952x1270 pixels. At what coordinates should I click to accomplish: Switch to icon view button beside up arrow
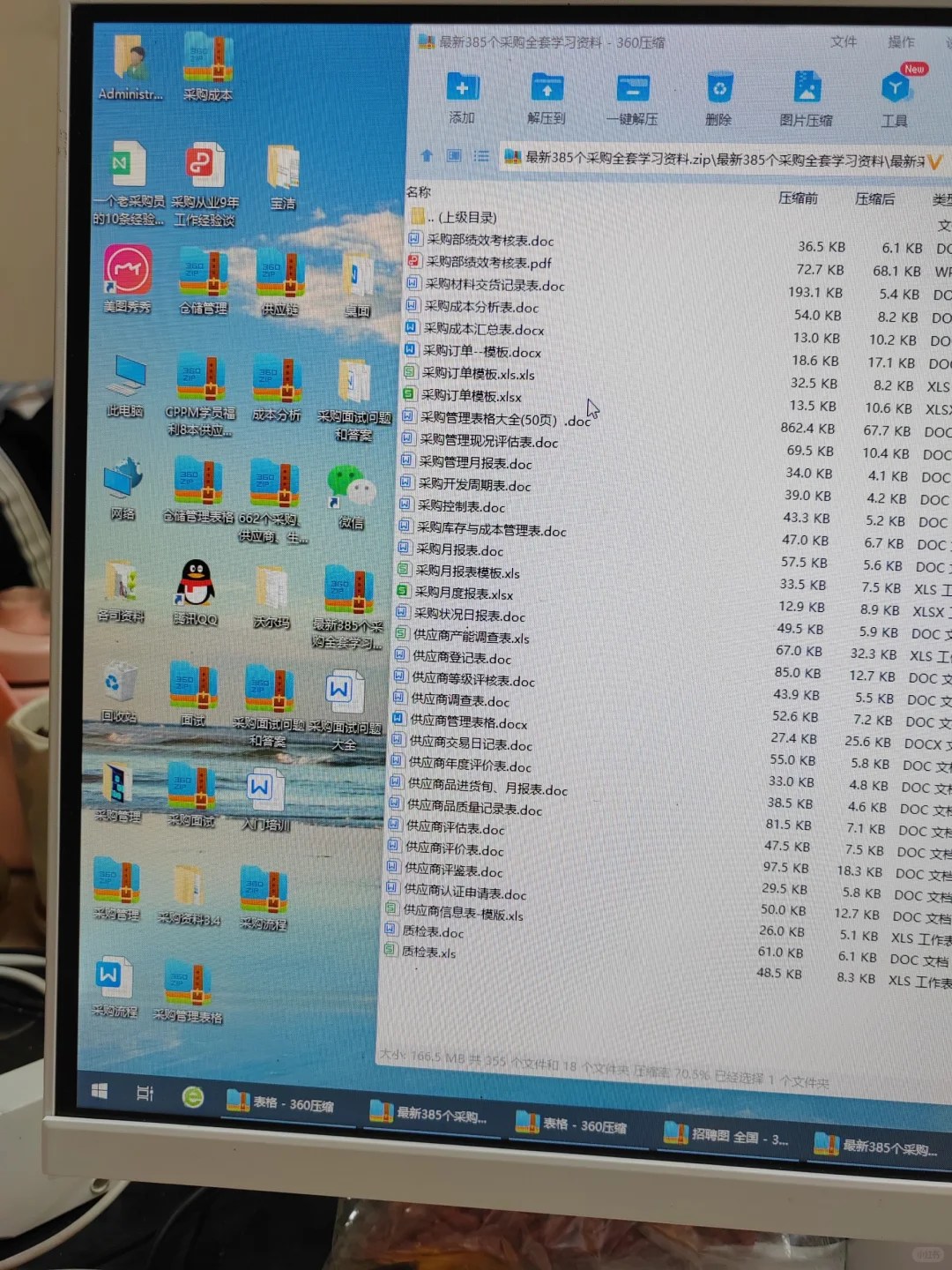(x=454, y=156)
